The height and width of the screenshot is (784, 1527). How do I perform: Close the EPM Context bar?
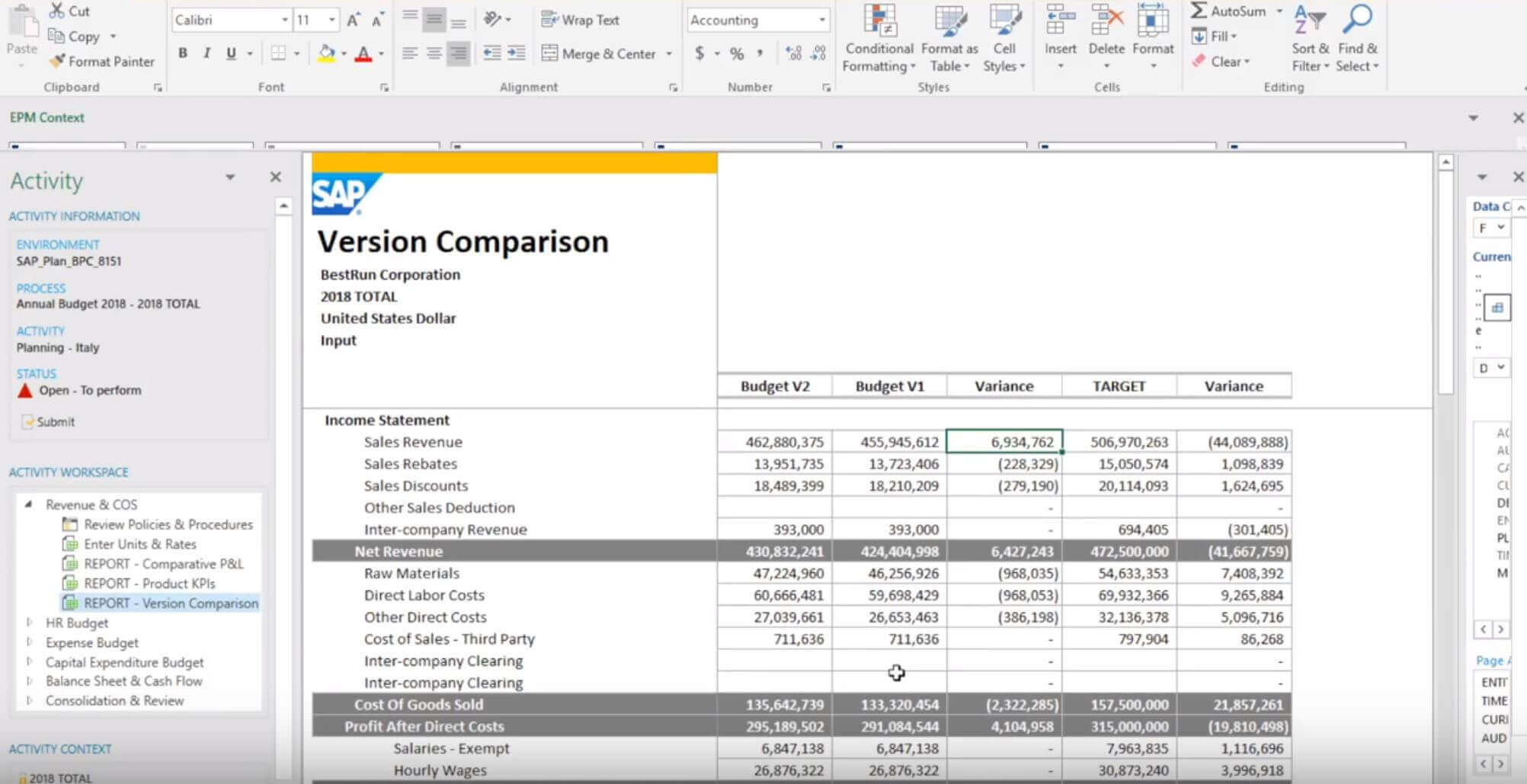(x=1518, y=118)
